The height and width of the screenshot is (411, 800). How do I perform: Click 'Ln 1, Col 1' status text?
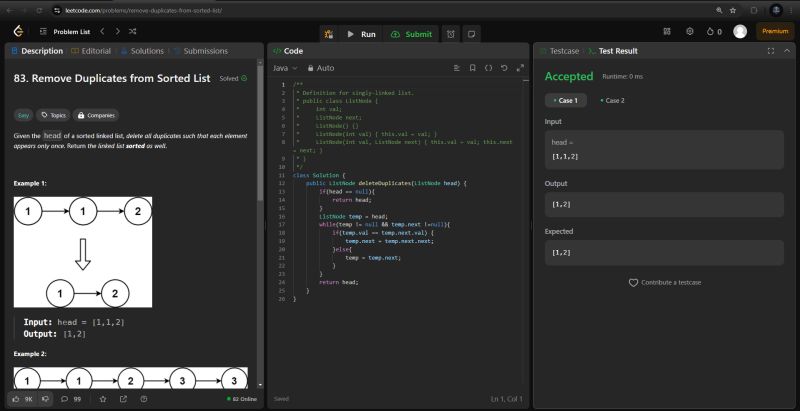tap(507, 399)
